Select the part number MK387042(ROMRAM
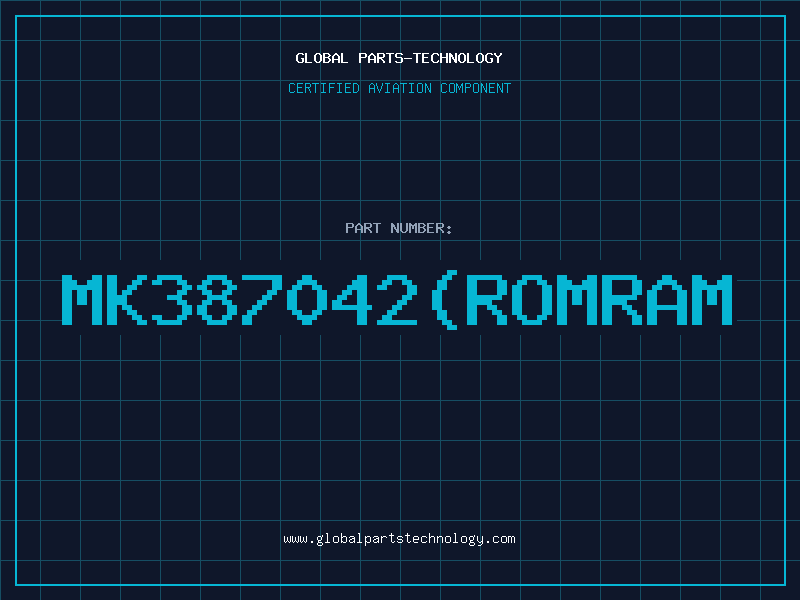The width and height of the screenshot is (800, 600). 397,301
